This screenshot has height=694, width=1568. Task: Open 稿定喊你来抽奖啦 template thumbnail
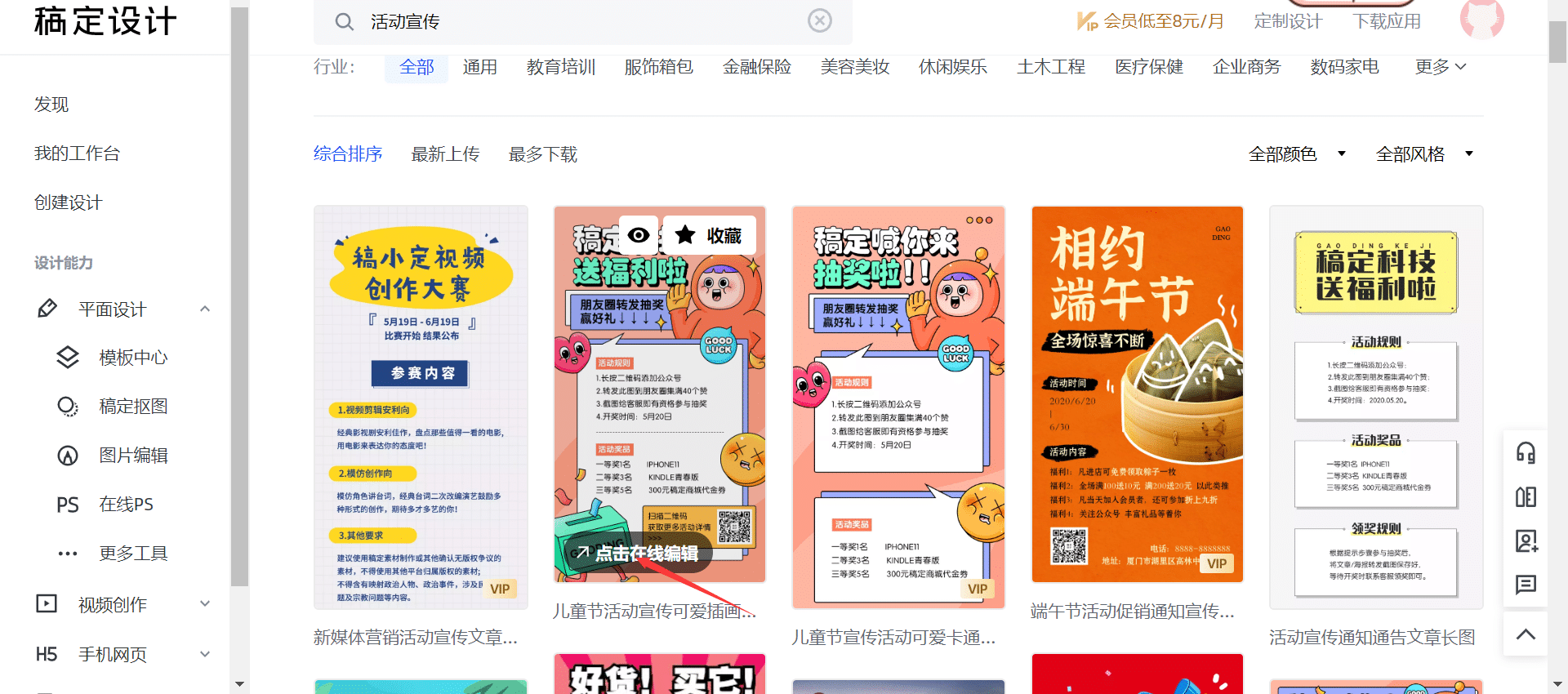point(898,407)
